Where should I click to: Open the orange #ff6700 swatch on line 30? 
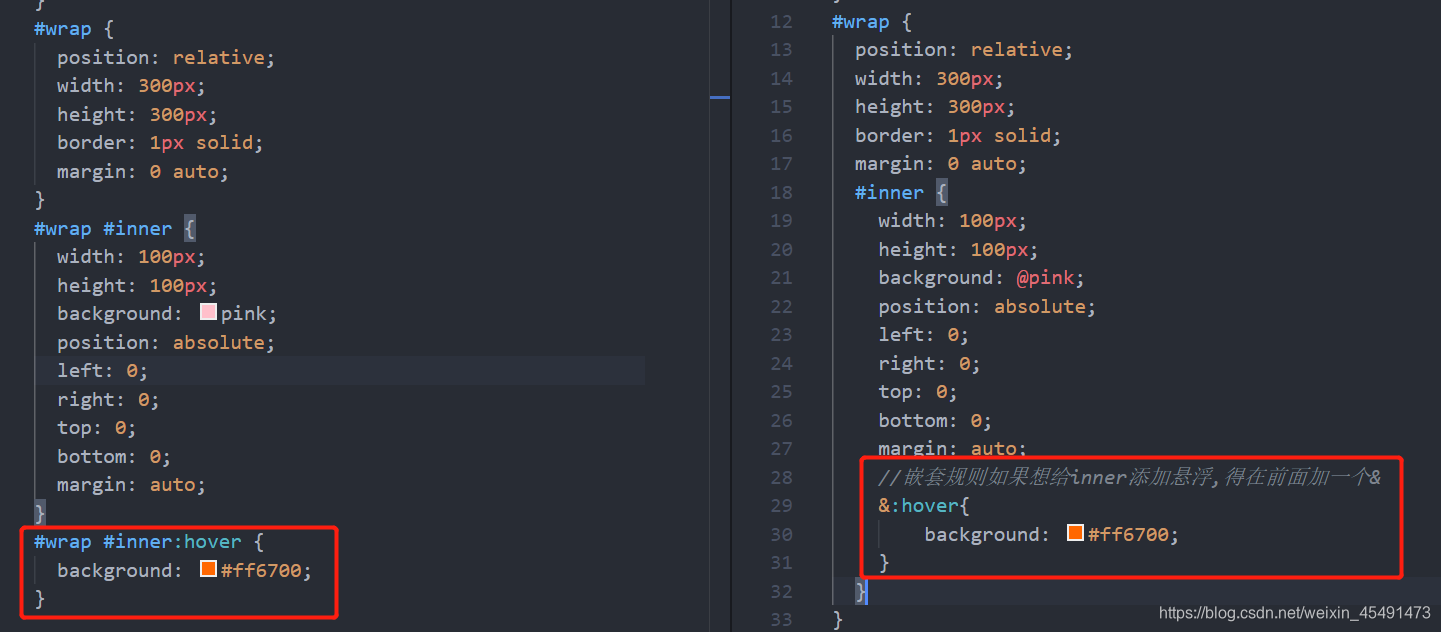click(1076, 533)
